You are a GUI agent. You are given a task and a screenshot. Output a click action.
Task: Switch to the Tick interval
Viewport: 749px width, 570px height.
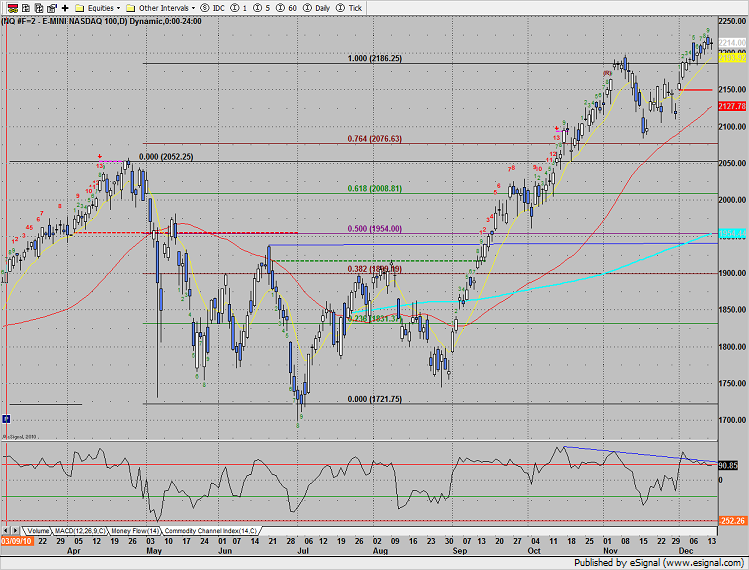pos(349,8)
